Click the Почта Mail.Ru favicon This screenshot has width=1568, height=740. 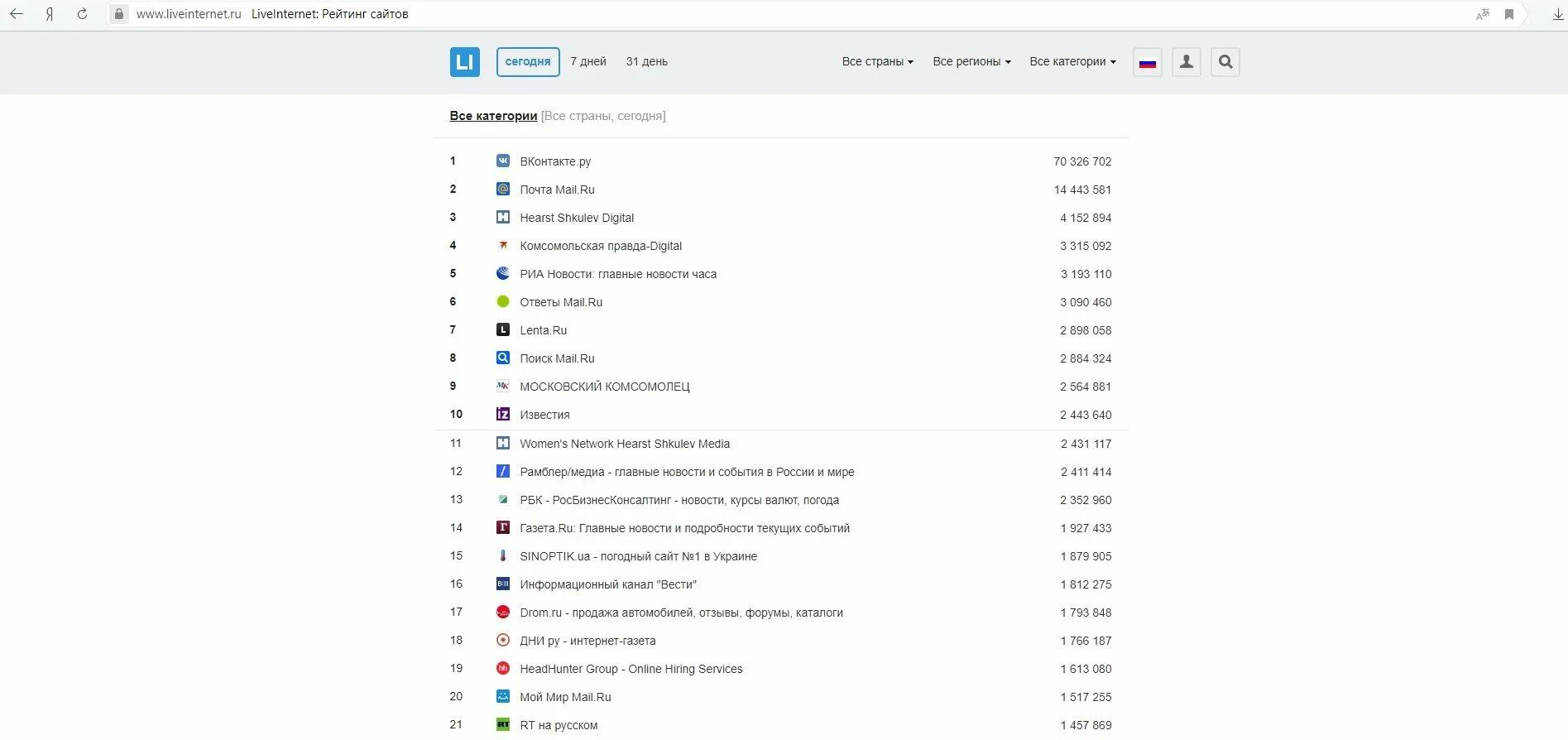(502, 189)
